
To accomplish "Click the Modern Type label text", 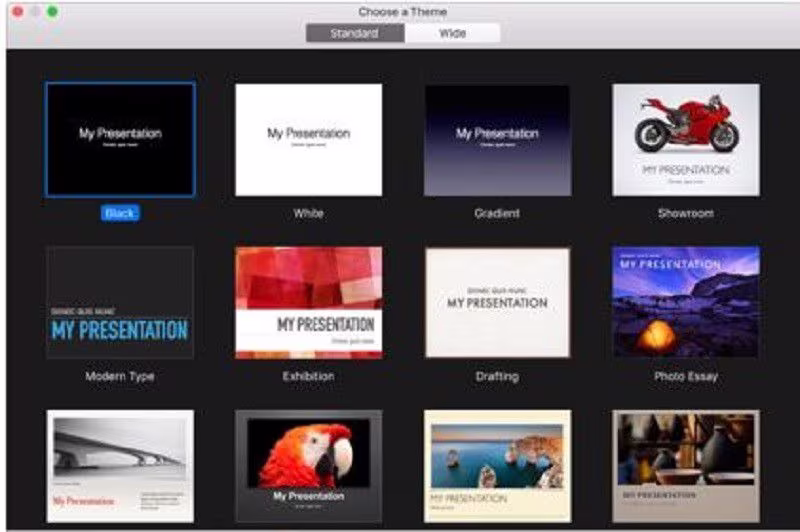I will pyautogui.click(x=120, y=376).
